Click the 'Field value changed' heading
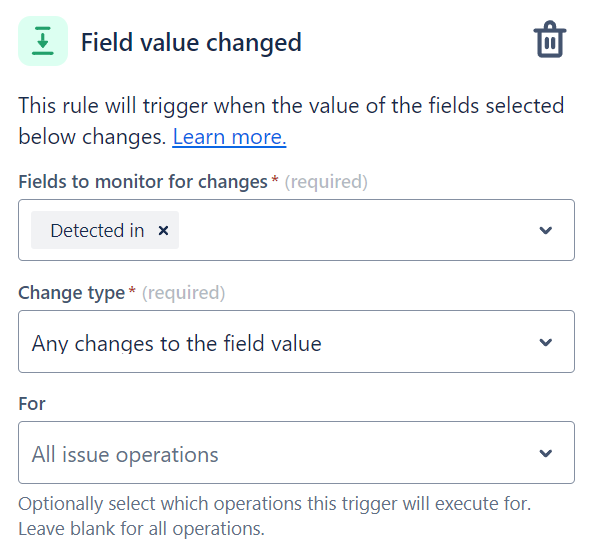This screenshot has width=592, height=556. click(191, 42)
